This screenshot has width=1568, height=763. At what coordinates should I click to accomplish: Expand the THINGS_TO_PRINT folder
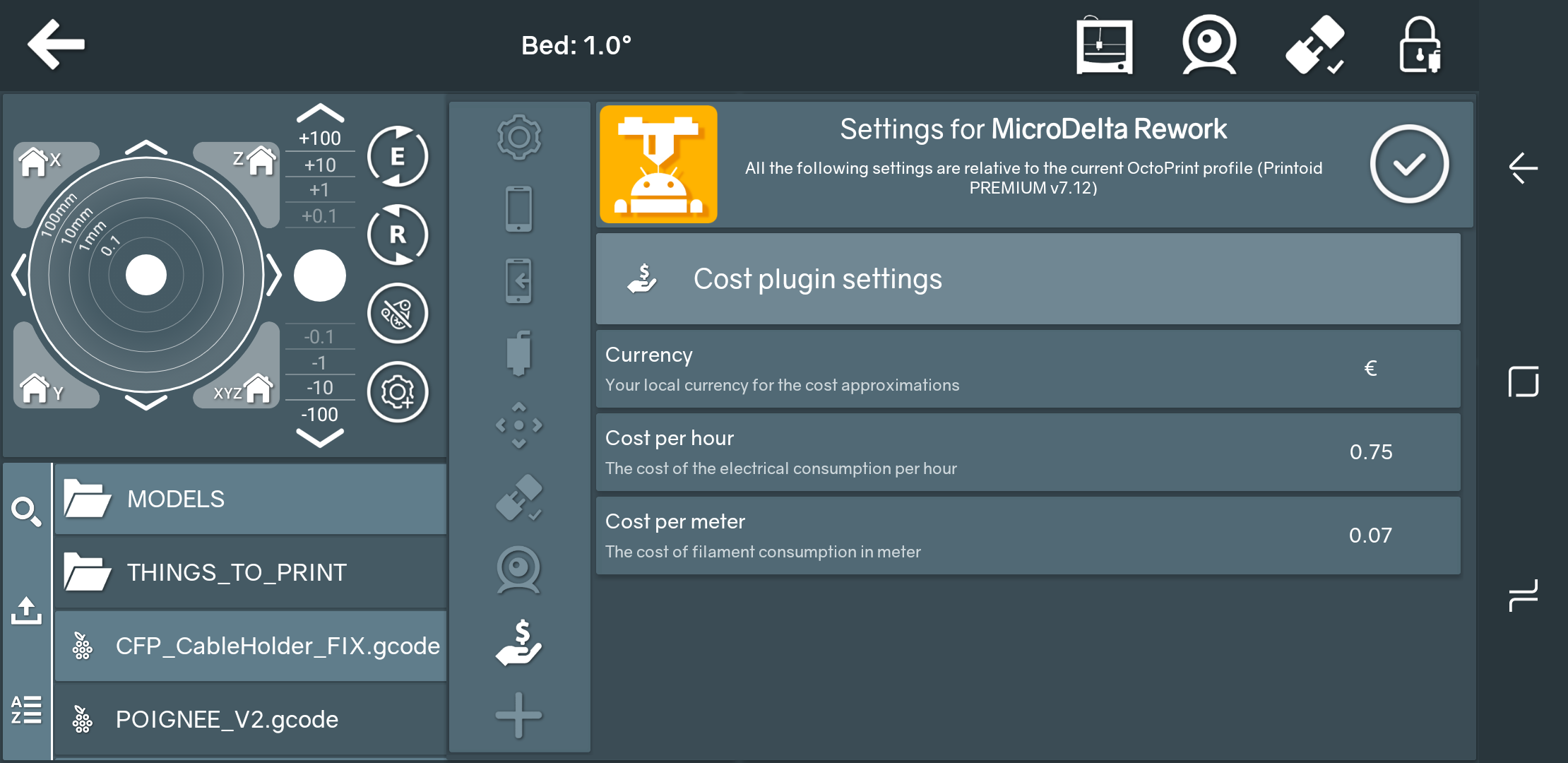250,572
